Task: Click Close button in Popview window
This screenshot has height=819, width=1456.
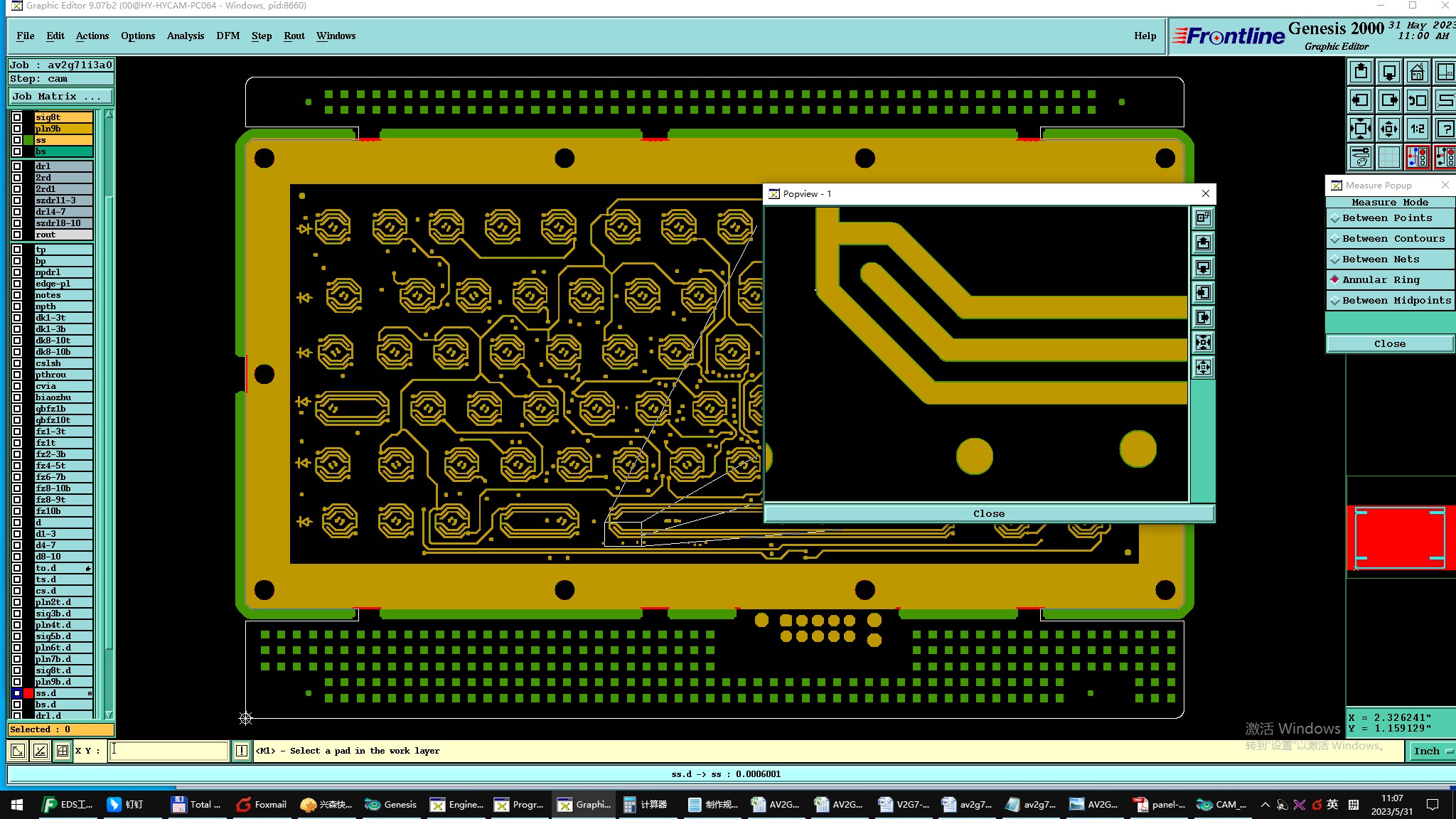Action: click(x=989, y=513)
